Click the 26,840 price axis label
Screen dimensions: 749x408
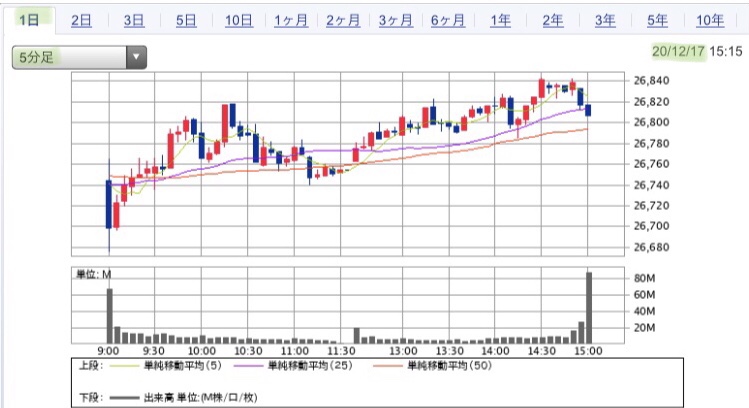[x=651, y=81]
